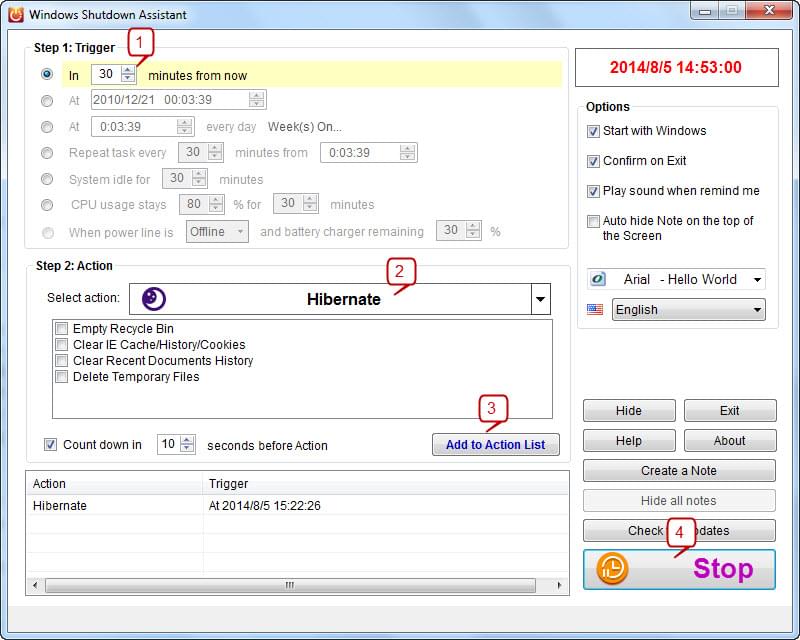This screenshot has width=800, height=640.
Task: Uncheck Start with Windows option
Action: (594, 131)
